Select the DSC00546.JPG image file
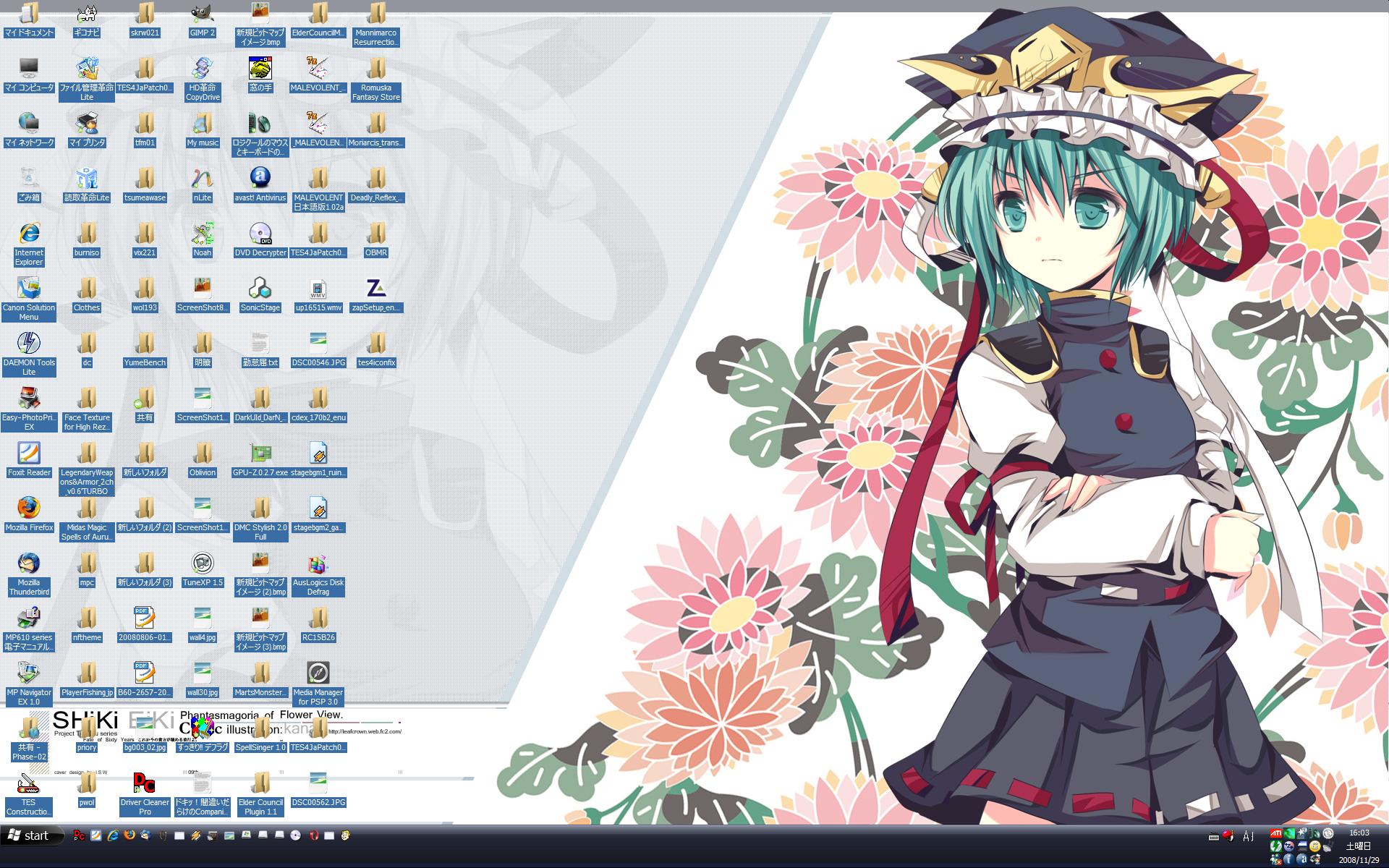 tap(318, 349)
